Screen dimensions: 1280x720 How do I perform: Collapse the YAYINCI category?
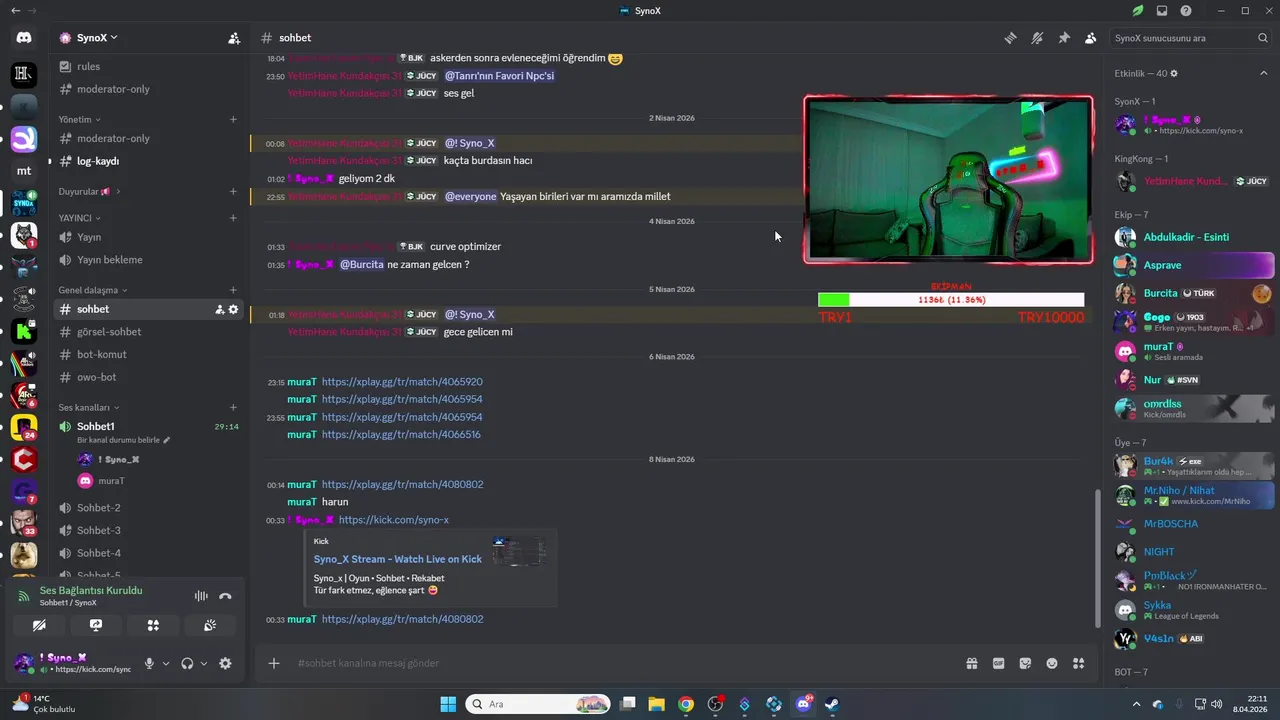pos(79,218)
